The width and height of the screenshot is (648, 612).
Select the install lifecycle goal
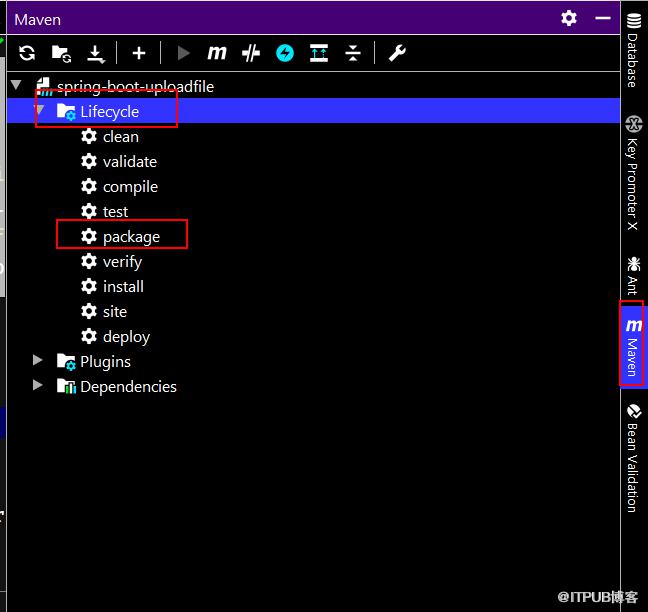click(x=123, y=287)
